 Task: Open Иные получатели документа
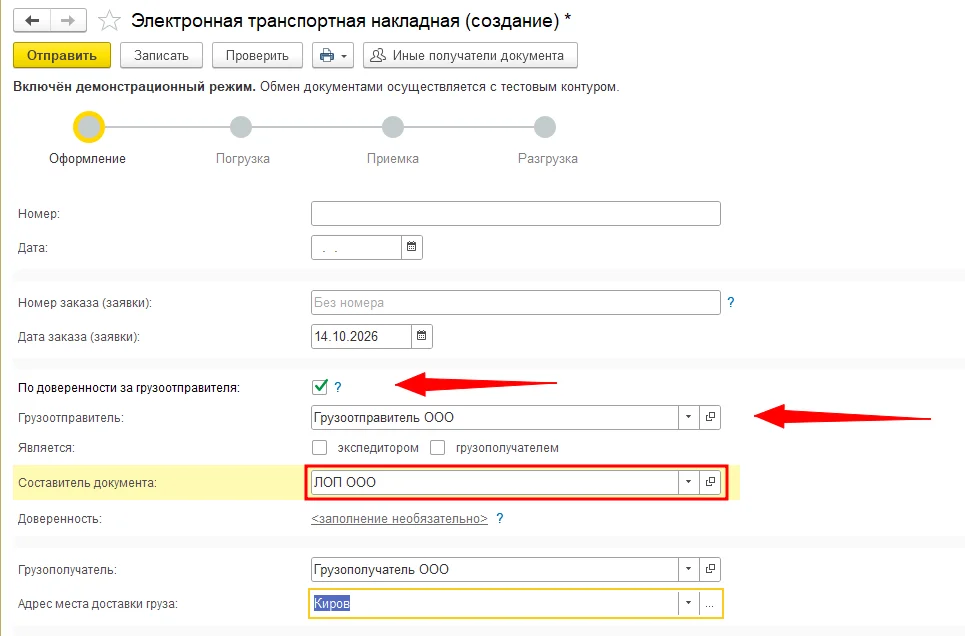point(470,55)
